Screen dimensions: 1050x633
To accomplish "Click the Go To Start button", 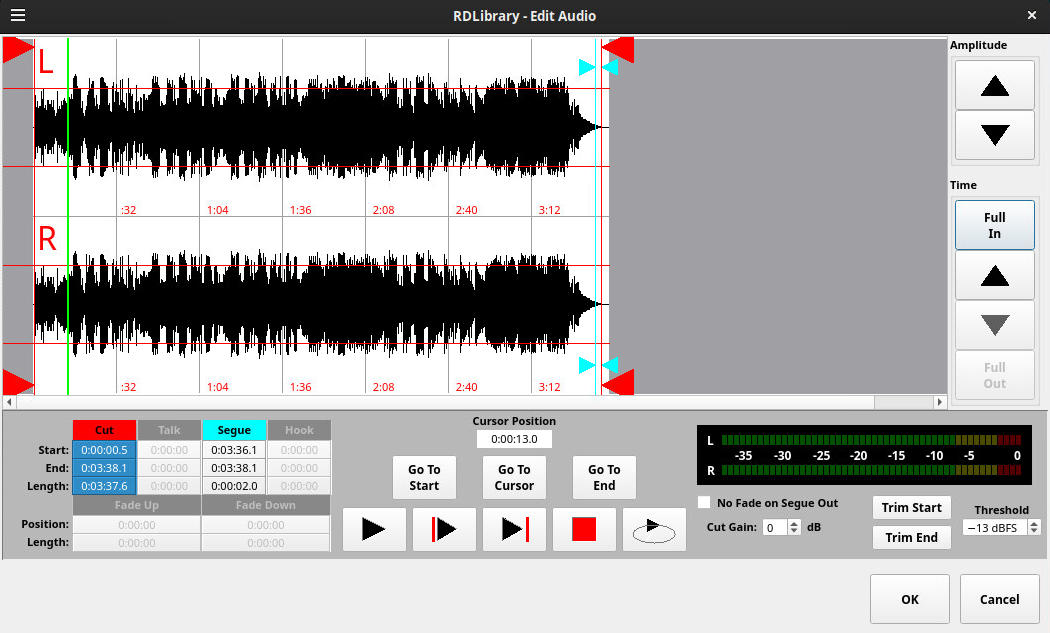I will 424,478.
